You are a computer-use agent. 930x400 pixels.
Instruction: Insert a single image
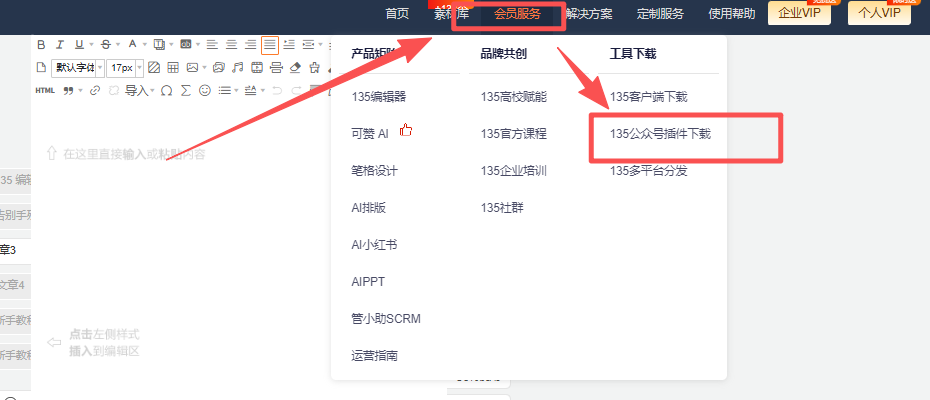click(x=192, y=68)
